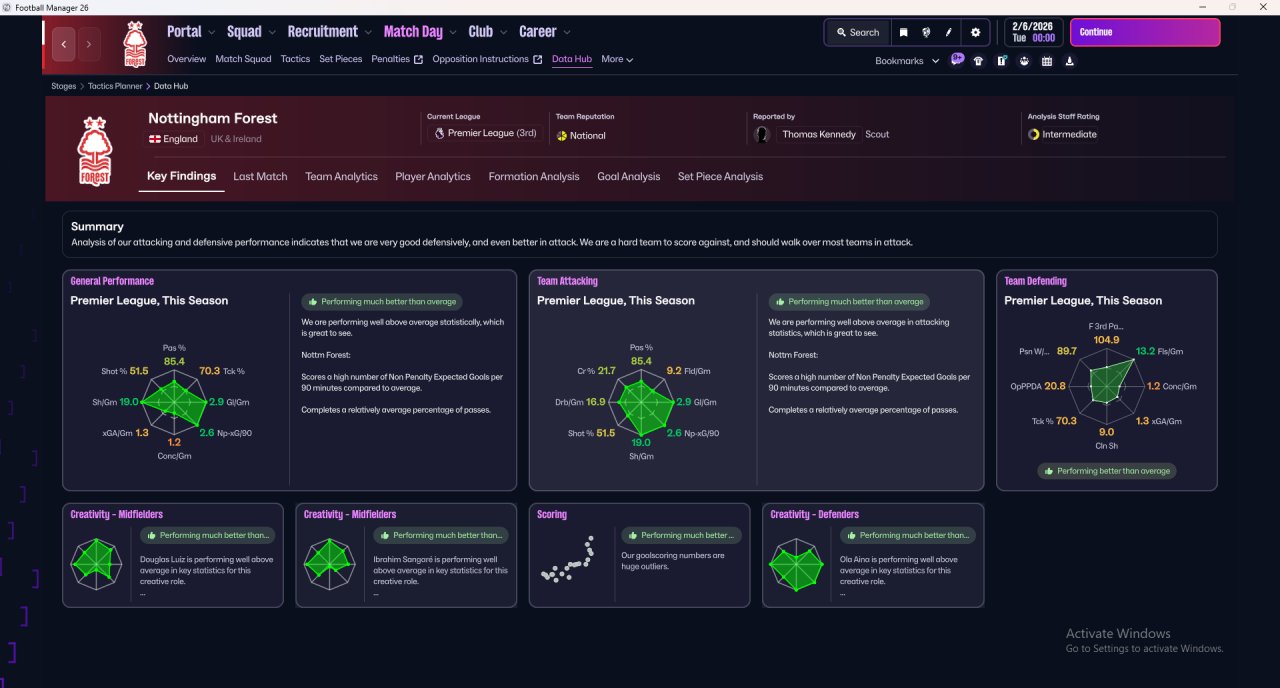Open the Premier League (3rd) link

pyautogui.click(x=485, y=133)
